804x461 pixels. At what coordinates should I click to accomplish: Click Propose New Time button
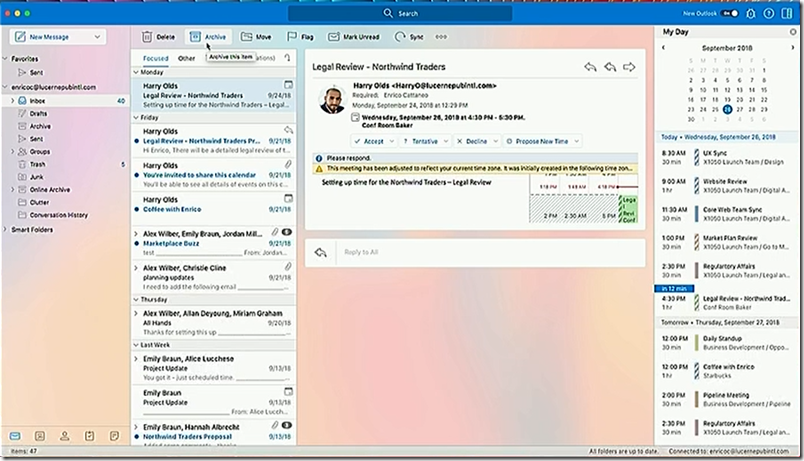537,142
